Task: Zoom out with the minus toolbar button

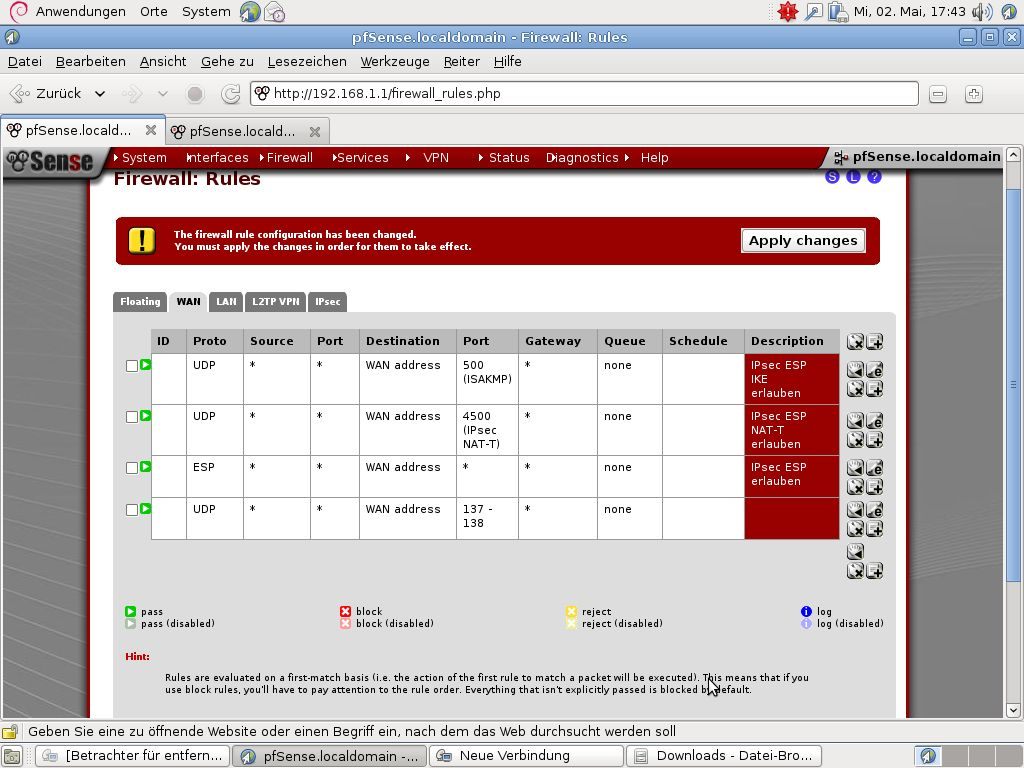Action: tap(938, 94)
